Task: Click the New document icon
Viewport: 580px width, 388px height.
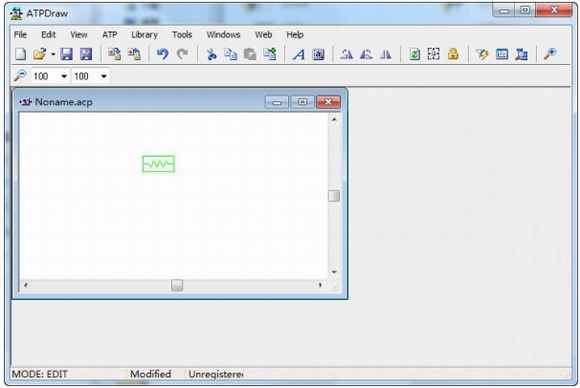Action: point(20,54)
